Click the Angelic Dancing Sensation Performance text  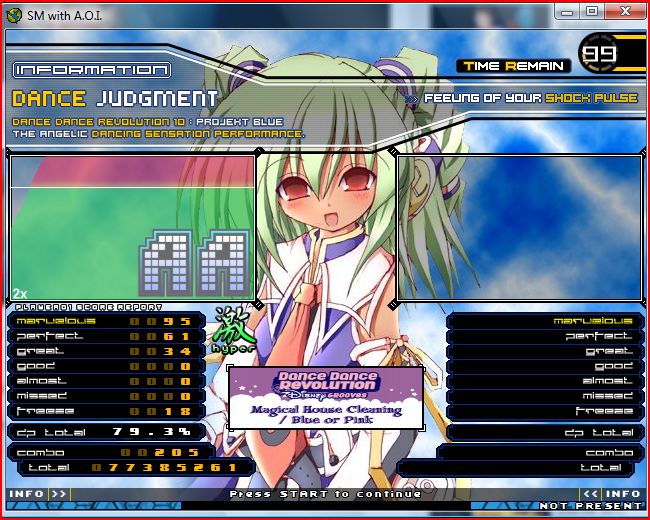(158, 134)
